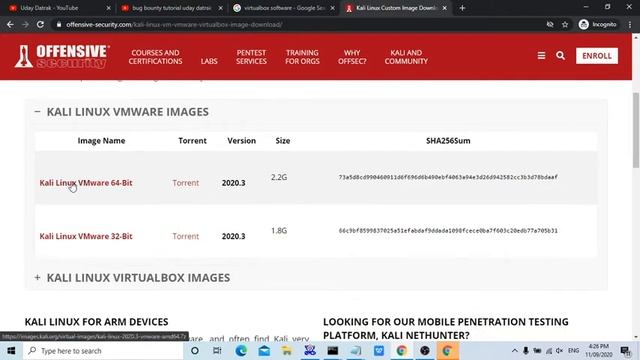Click the muted volume tray icon

[560, 351]
